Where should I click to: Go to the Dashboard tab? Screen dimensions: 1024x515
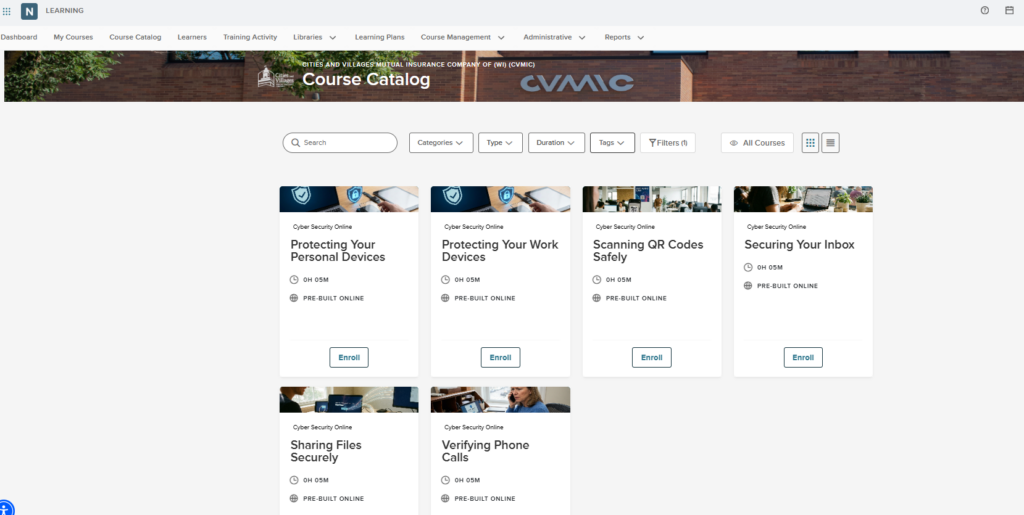18,37
